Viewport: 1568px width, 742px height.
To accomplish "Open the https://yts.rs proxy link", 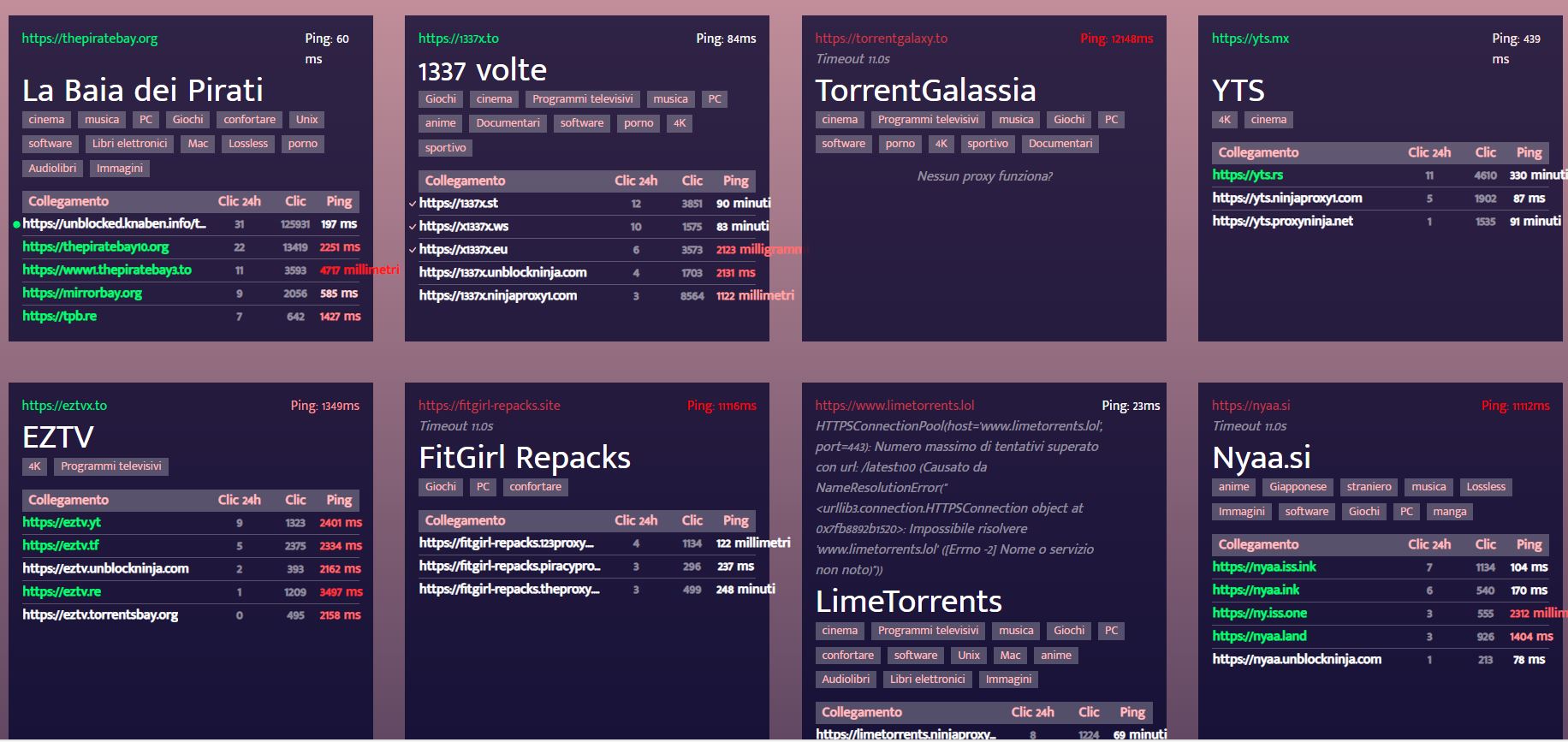I will [x=1247, y=175].
